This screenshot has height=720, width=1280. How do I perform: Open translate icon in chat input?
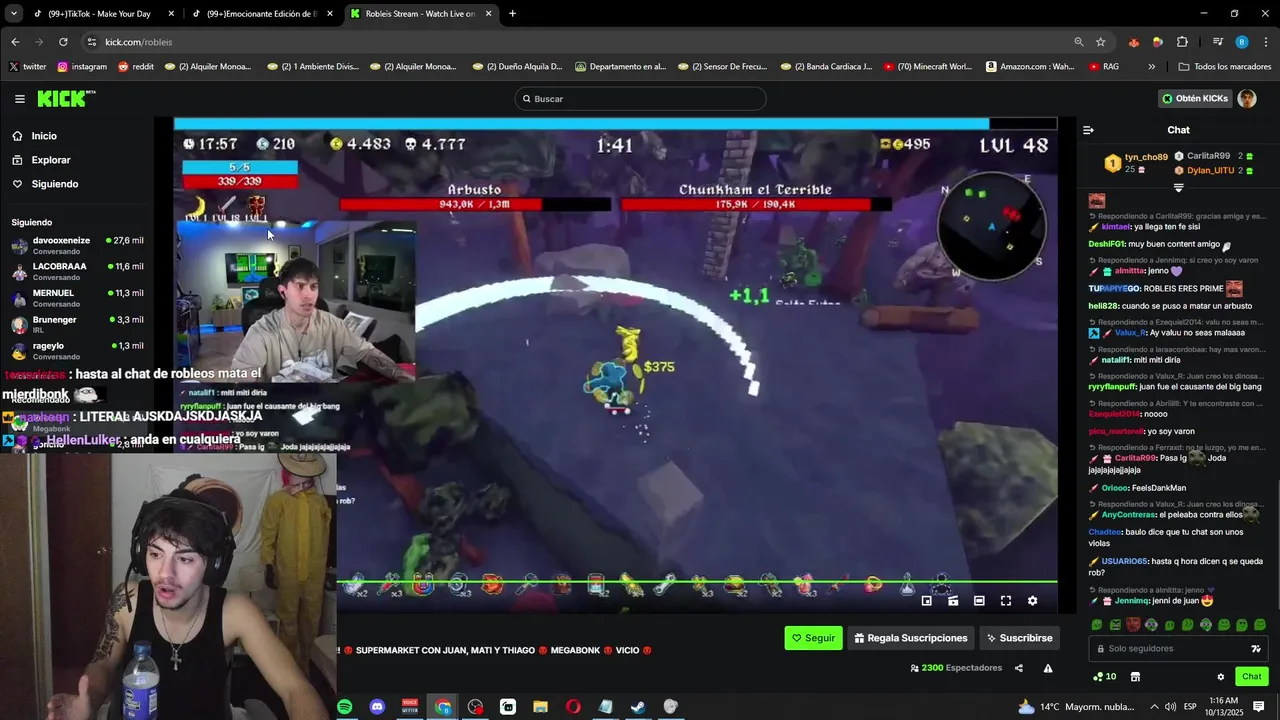click(x=1256, y=648)
